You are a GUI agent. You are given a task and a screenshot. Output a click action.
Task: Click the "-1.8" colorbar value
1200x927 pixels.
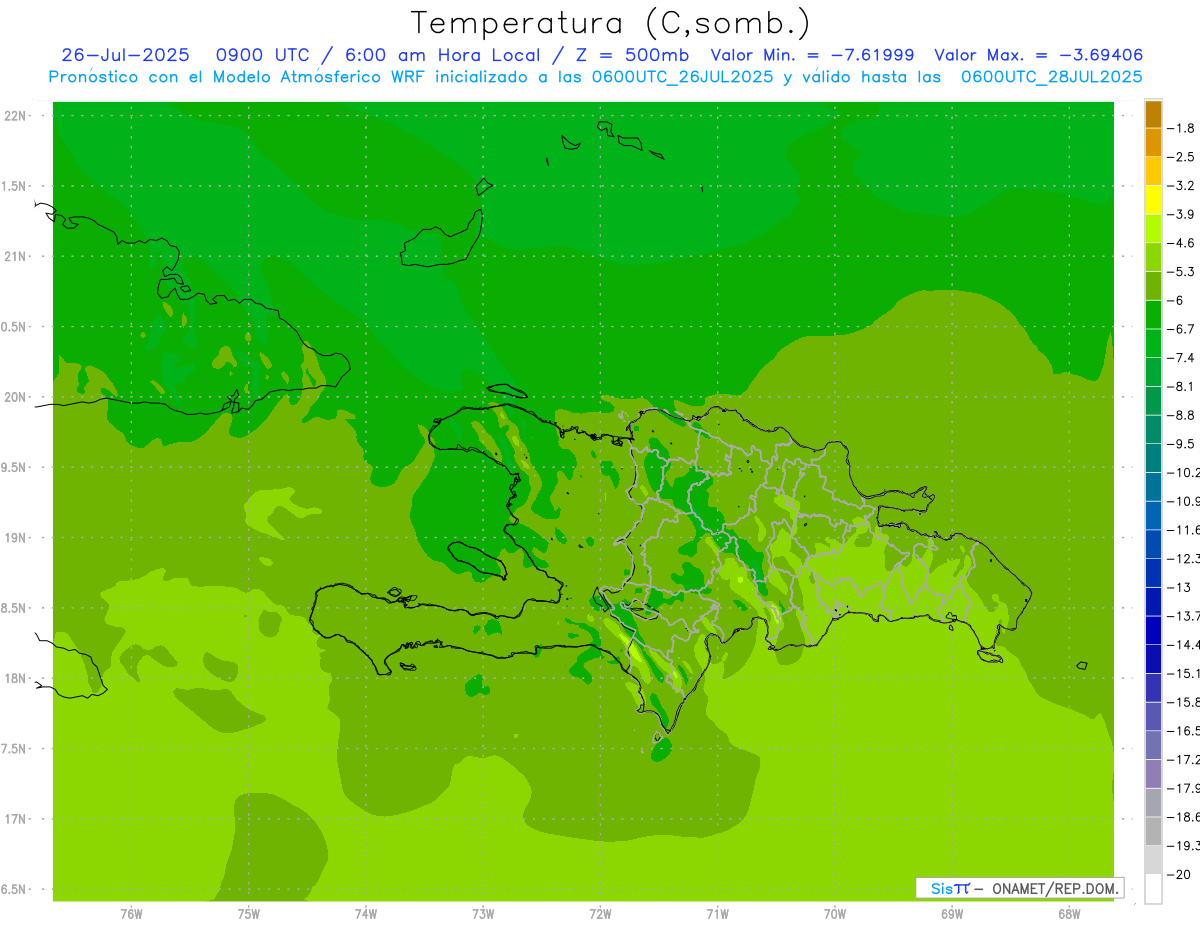1181,128
